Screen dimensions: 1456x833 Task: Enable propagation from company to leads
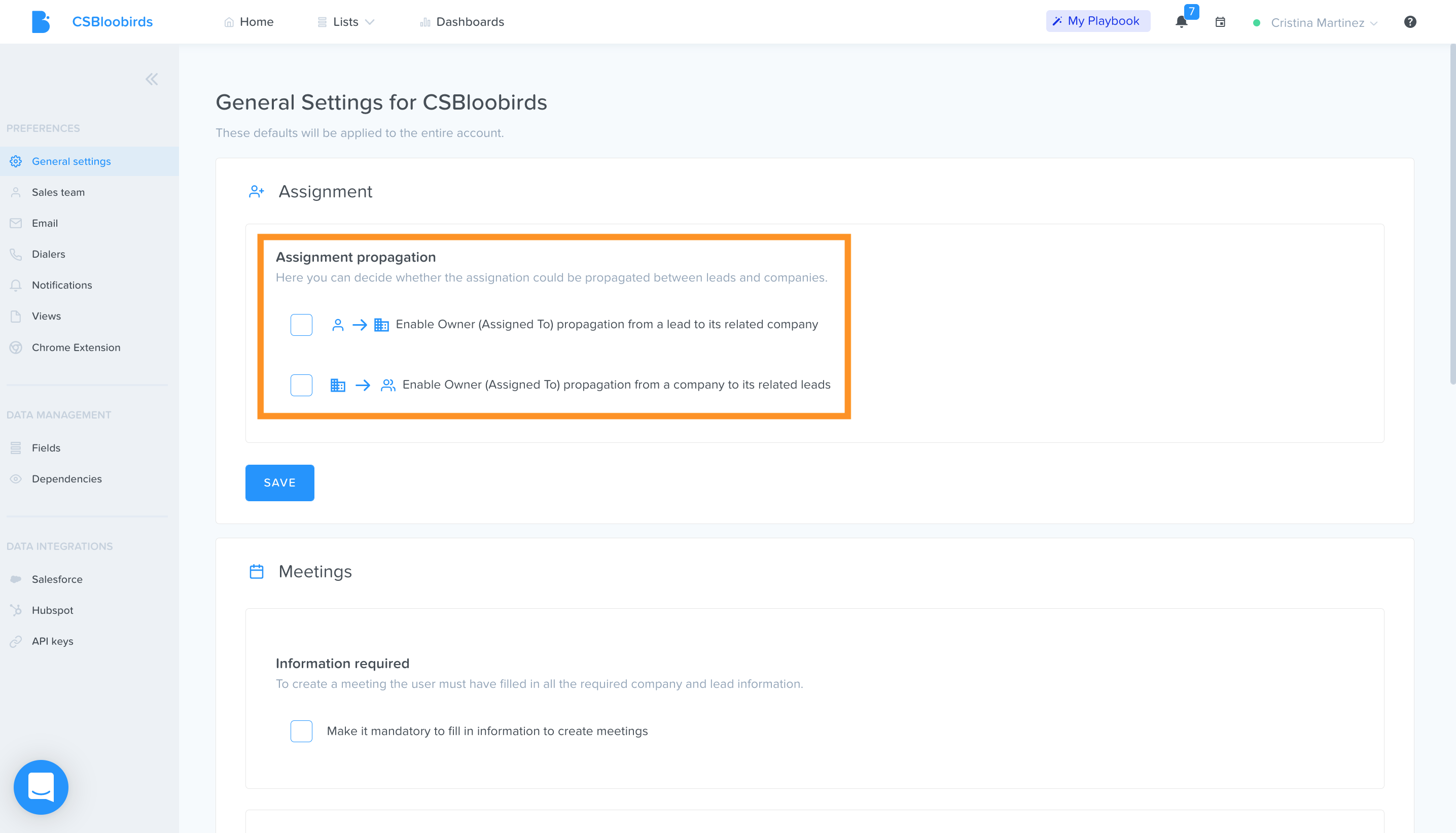[301, 385]
